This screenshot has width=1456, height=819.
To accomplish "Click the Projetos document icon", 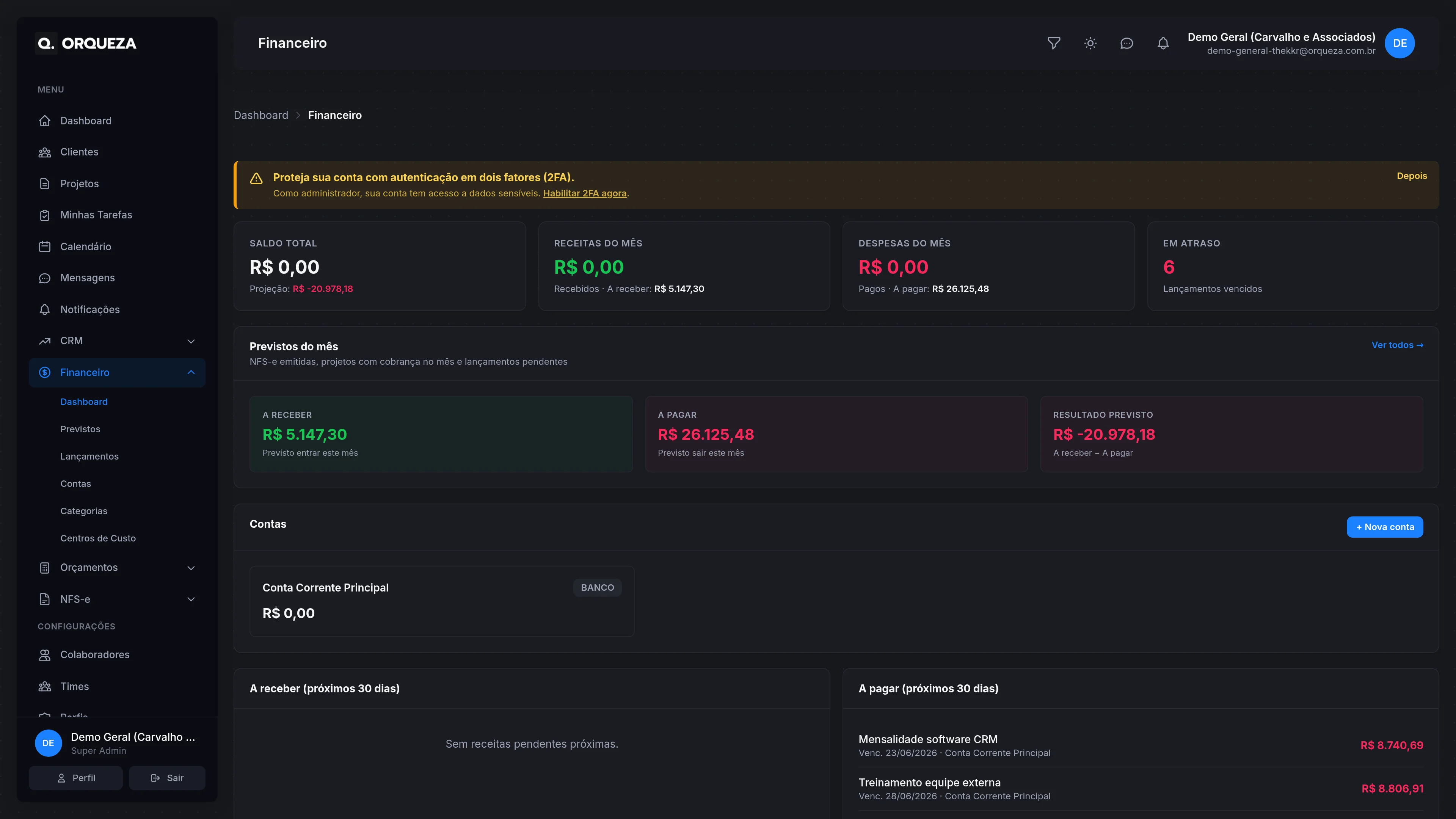I will [x=45, y=184].
